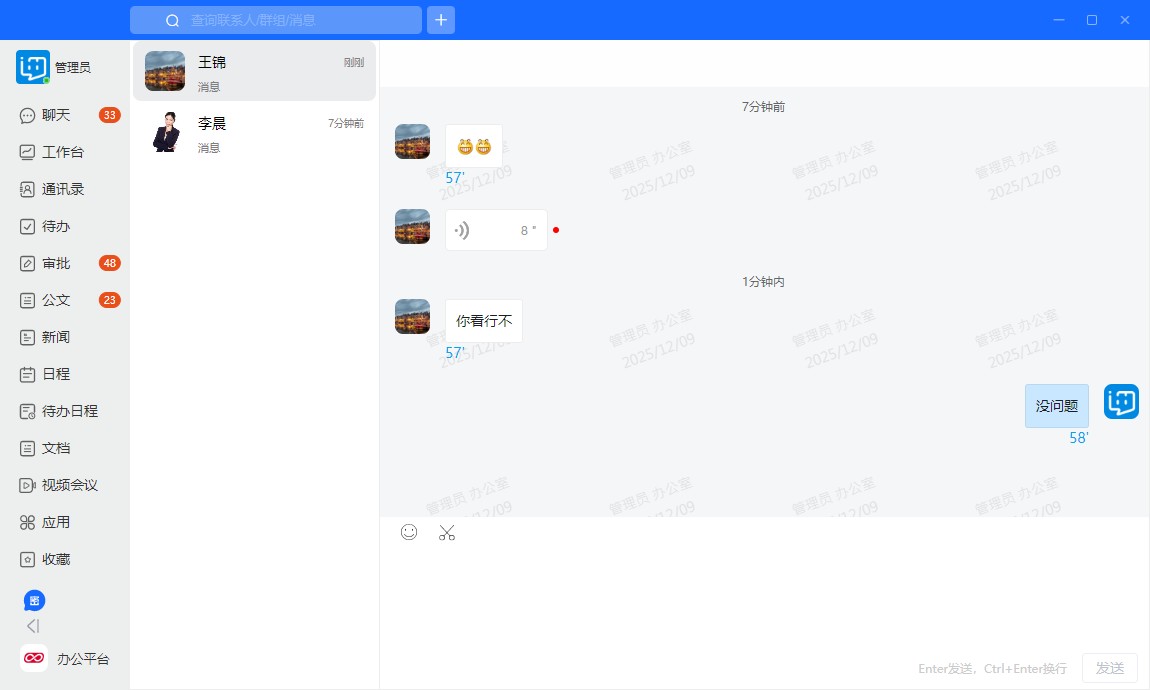Go to 工作台 workbench in sidebar

[x=62, y=152]
